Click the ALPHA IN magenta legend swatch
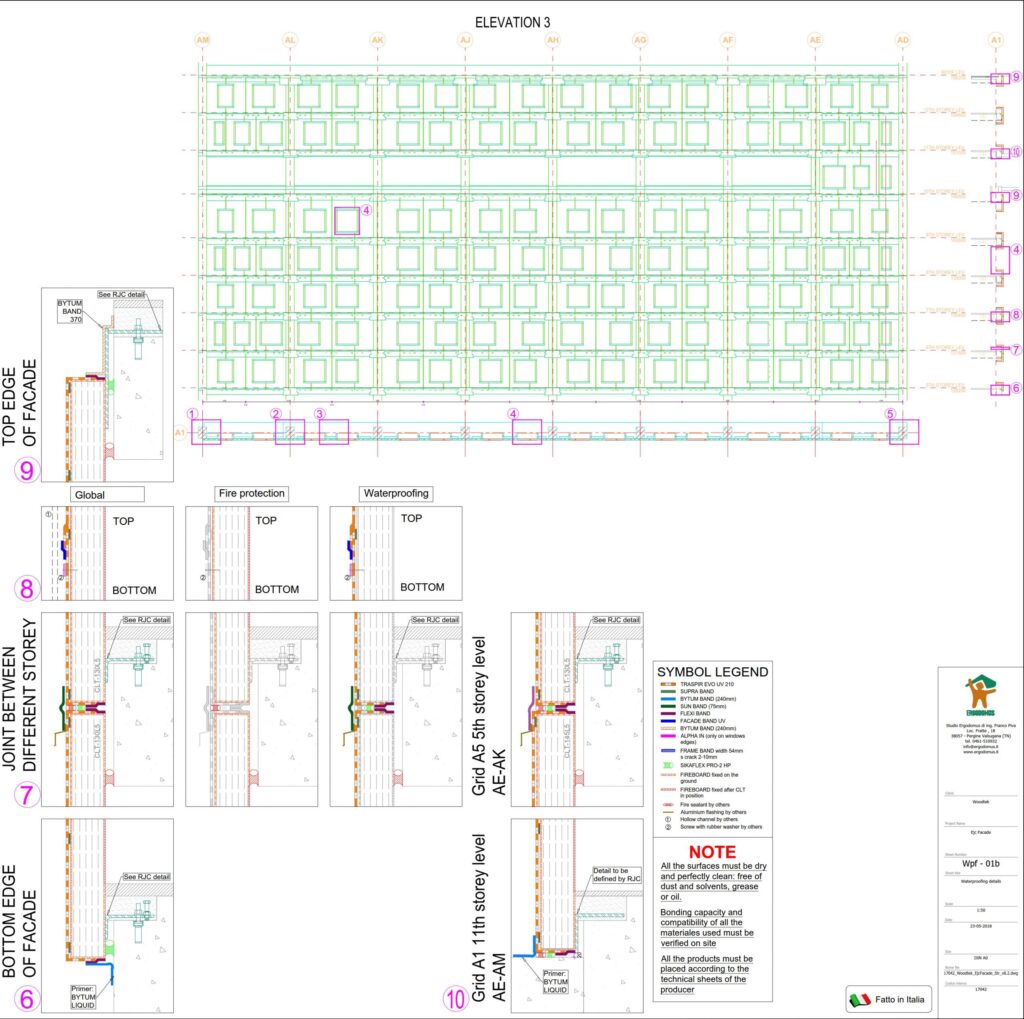 (x=668, y=736)
